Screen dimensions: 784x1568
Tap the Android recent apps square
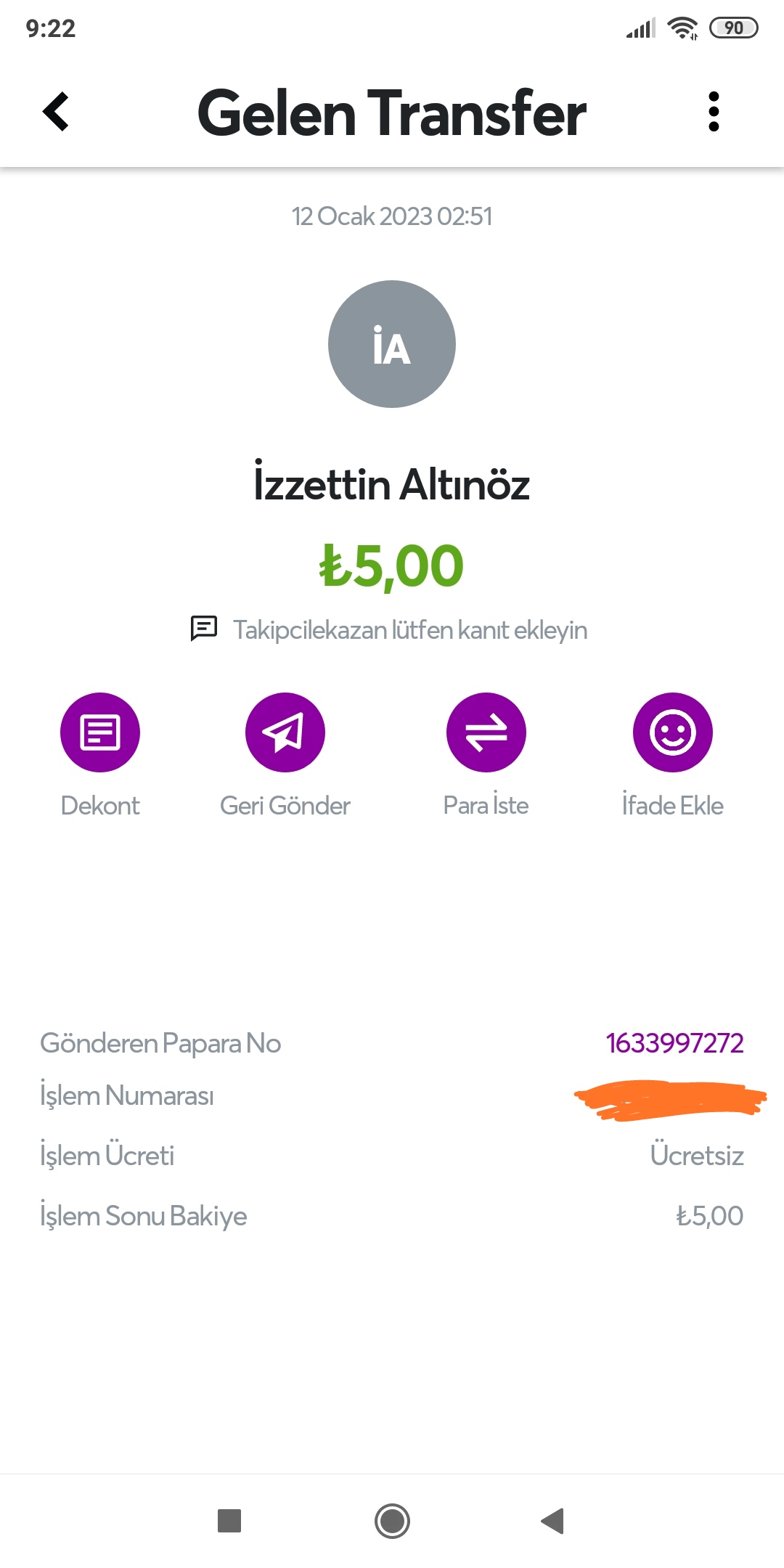pos(229,1520)
